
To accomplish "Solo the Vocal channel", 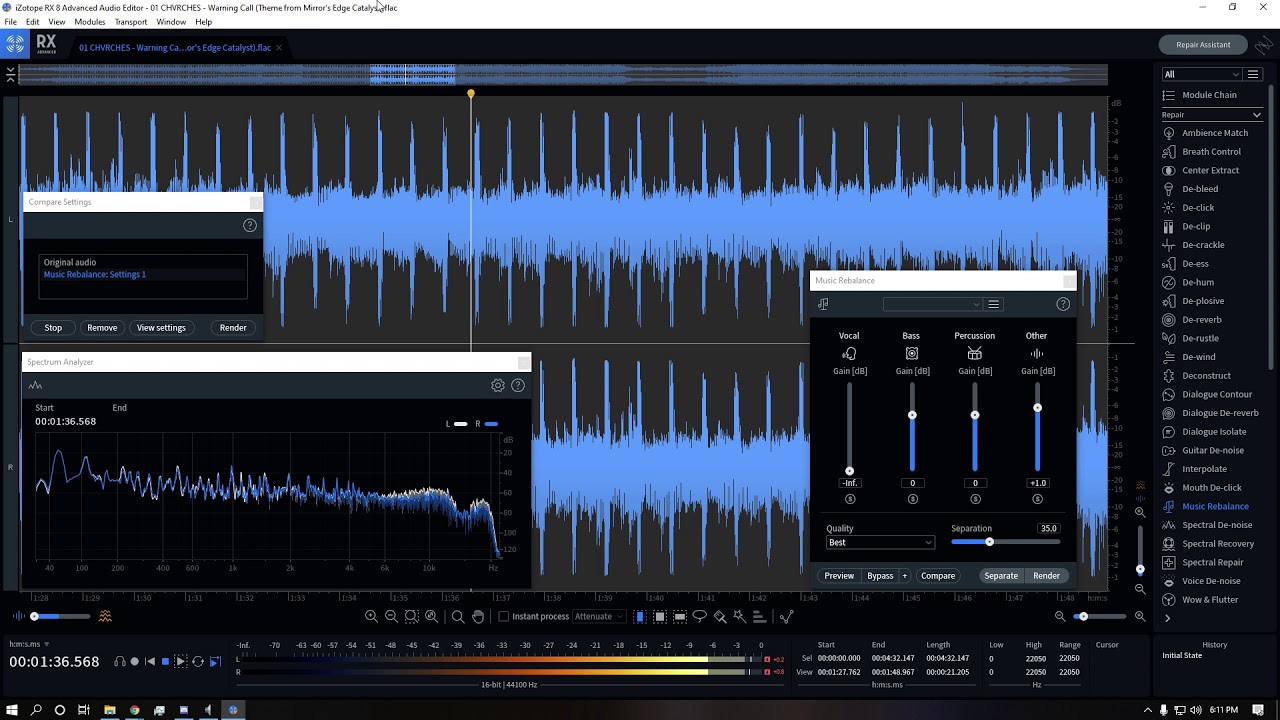I will pos(850,499).
